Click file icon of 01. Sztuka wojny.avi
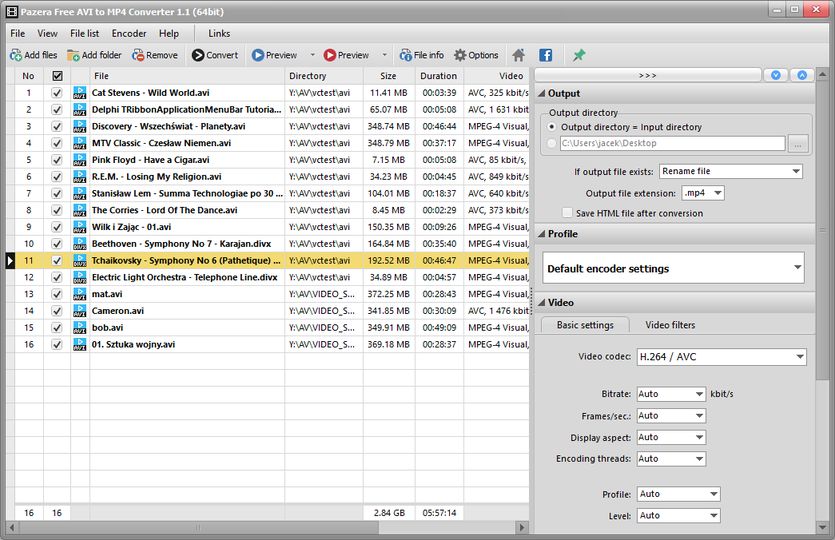 tap(79, 345)
